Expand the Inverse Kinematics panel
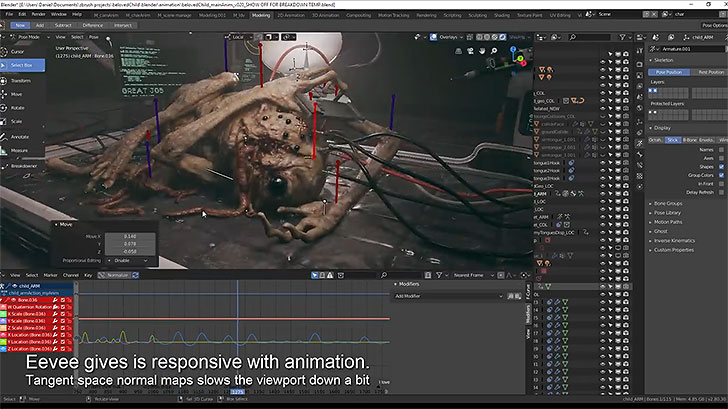The width and height of the screenshot is (728, 409). click(674, 240)
